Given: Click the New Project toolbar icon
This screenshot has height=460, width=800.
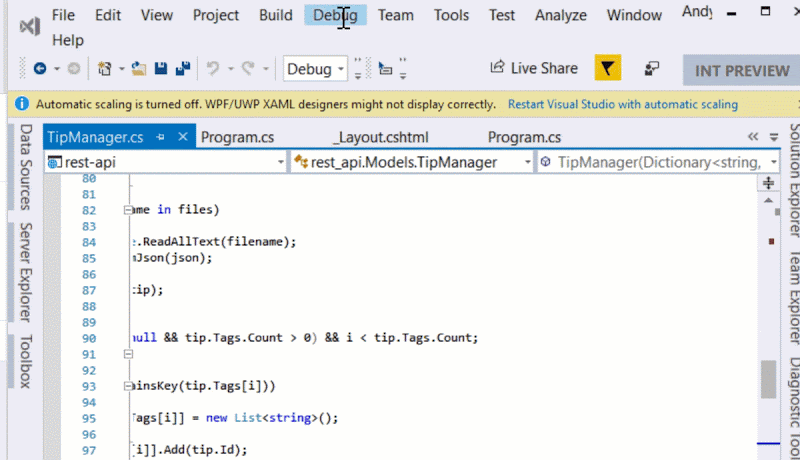Looking at the screenshot, I should (x=105, y=68).
